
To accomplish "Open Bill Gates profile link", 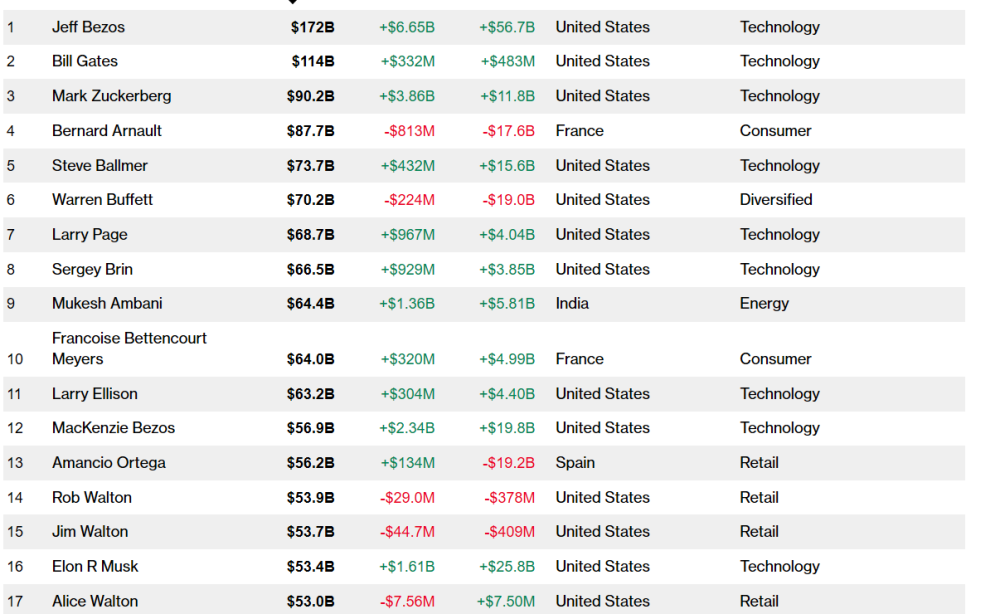I will click(x=84, y=61).
